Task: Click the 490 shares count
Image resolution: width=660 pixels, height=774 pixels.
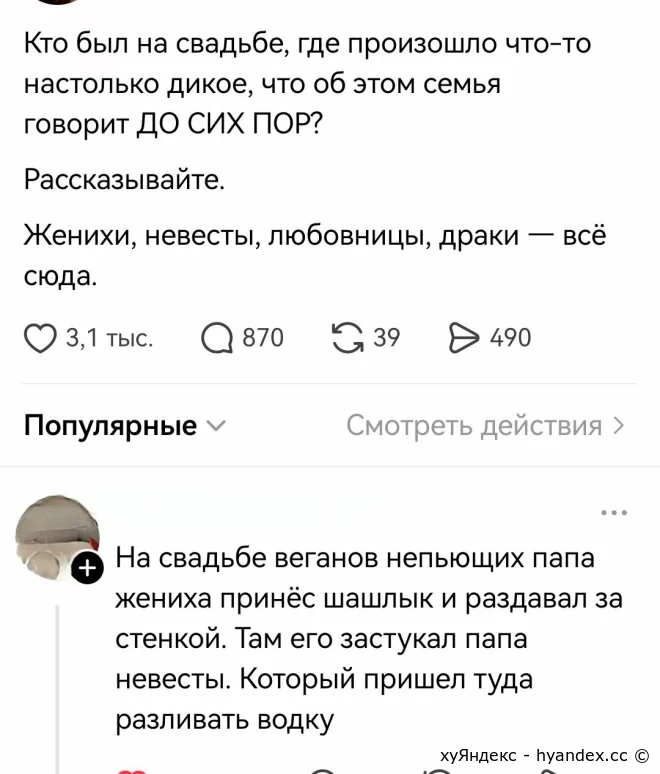Action: coord(510,338)
